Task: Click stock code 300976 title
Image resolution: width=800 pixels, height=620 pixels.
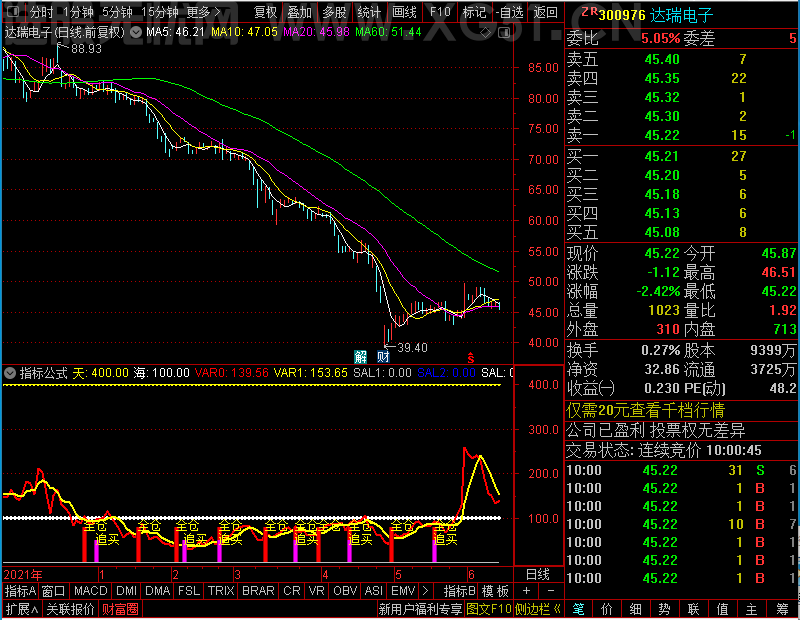Action: click(622, 15)
